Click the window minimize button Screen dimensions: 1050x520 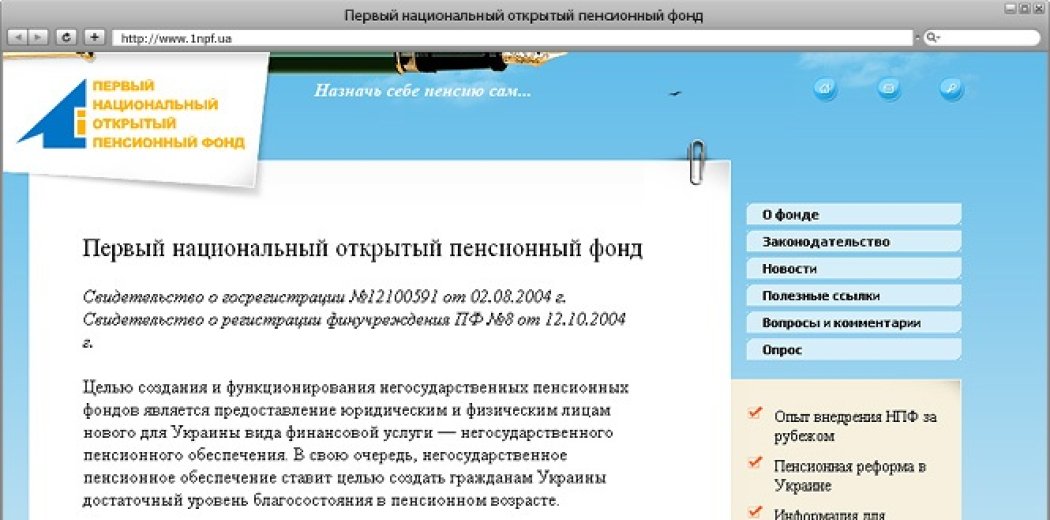click(x=1010, y=9)
